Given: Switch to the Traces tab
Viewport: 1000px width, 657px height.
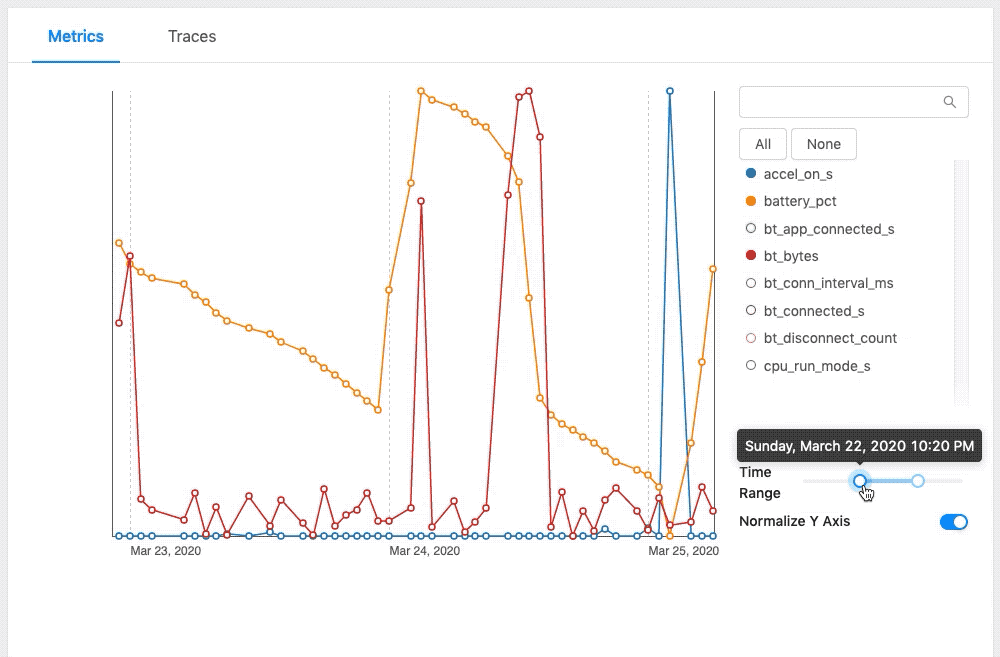Looking at the screenshot, I should [x=192, y=37].
